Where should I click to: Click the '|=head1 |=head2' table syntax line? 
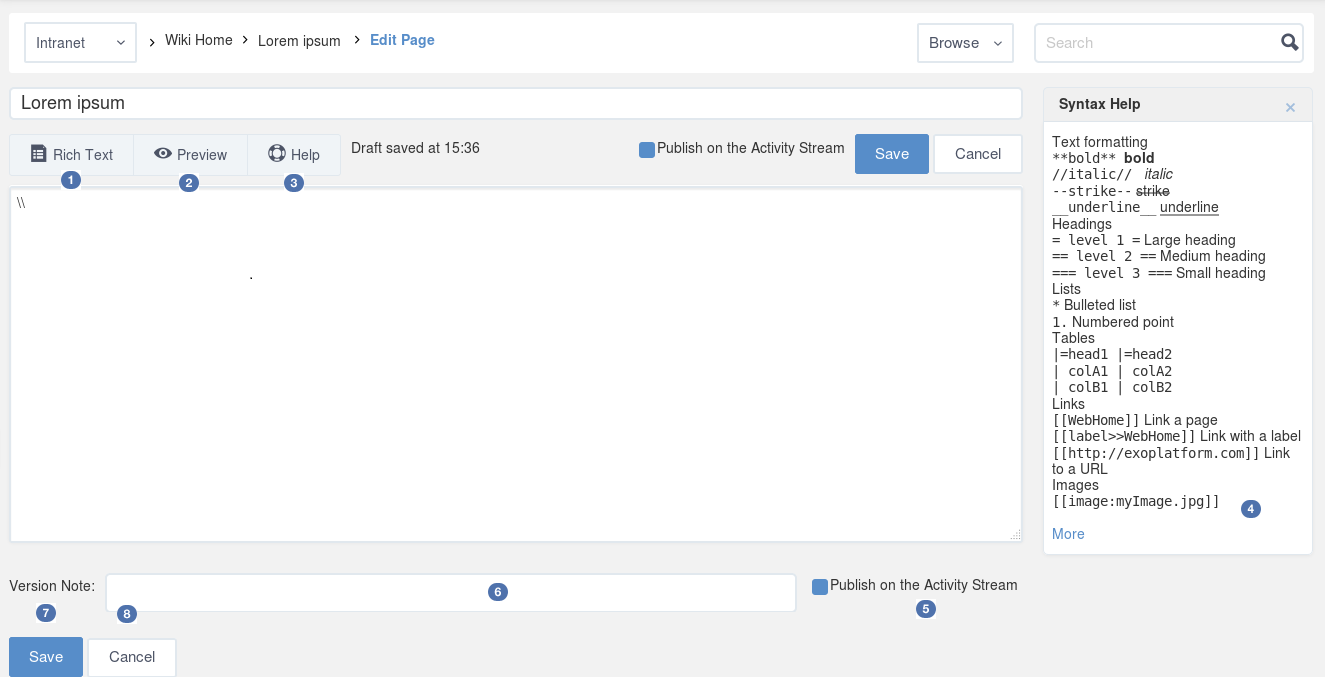click(x=1112, y=354)
